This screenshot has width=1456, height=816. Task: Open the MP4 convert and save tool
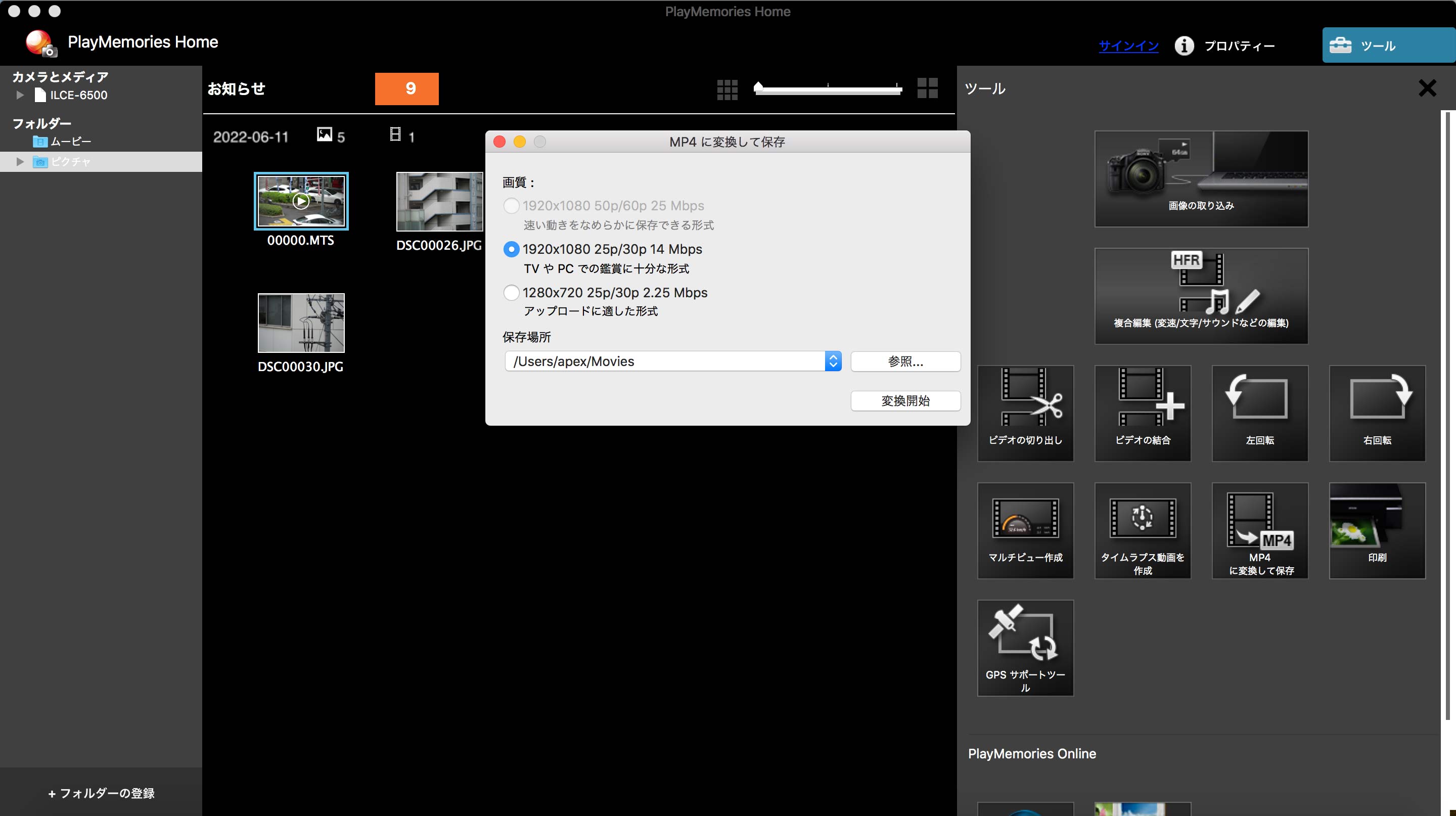[1260, 531]
